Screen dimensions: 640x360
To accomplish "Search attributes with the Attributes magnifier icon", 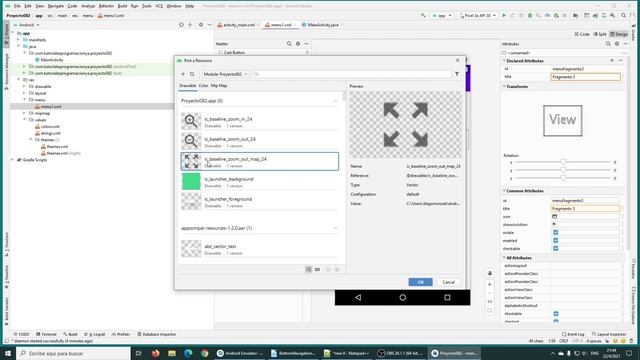I will click(x=608, y=44).
